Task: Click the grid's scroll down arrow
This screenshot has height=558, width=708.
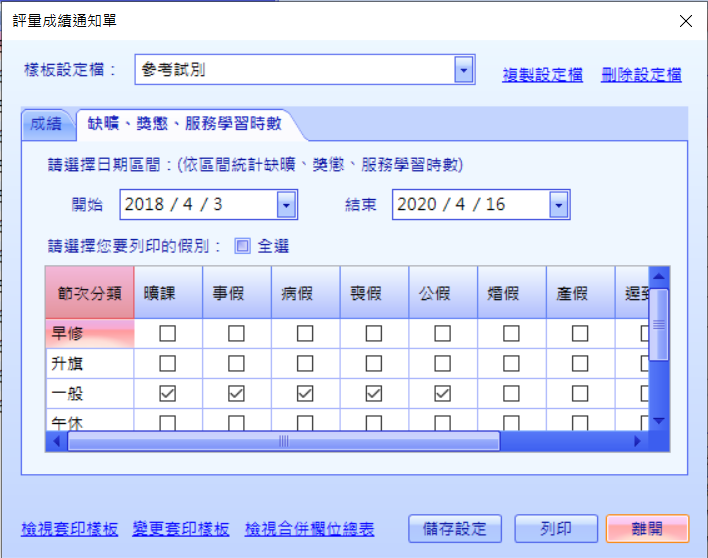Action: 659,421
